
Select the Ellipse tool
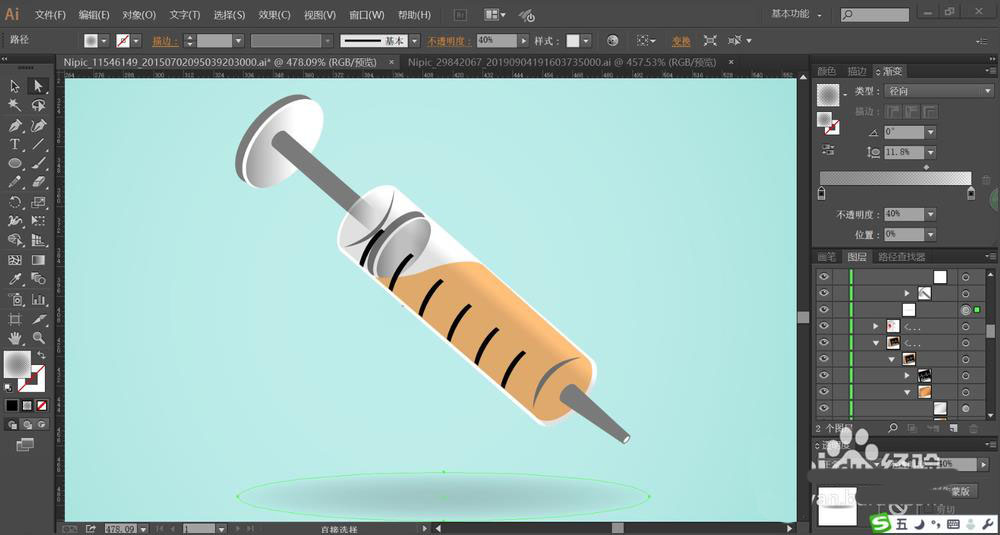15,163
